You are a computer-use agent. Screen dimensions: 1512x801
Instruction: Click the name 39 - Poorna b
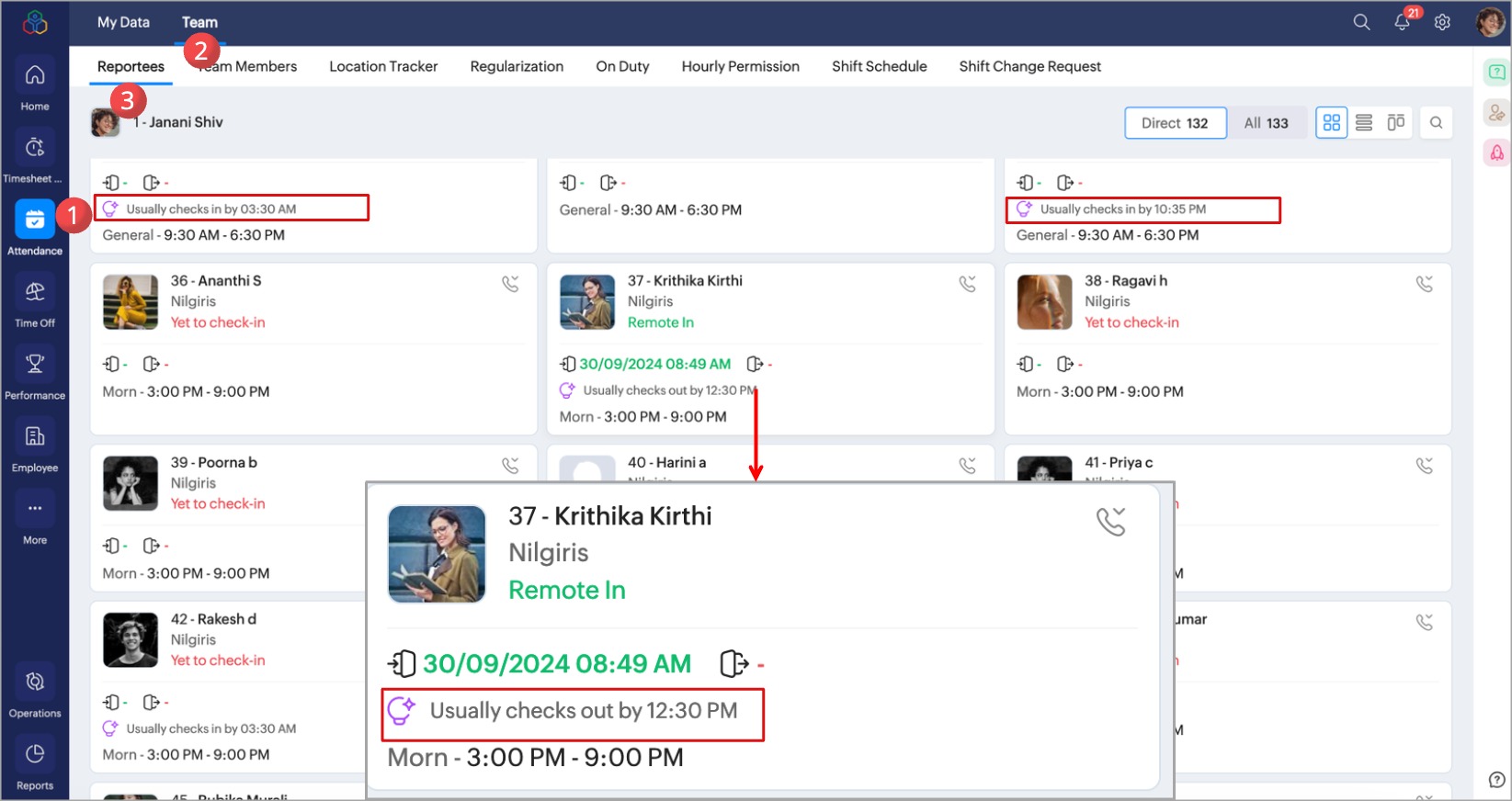tap(214, 462)
